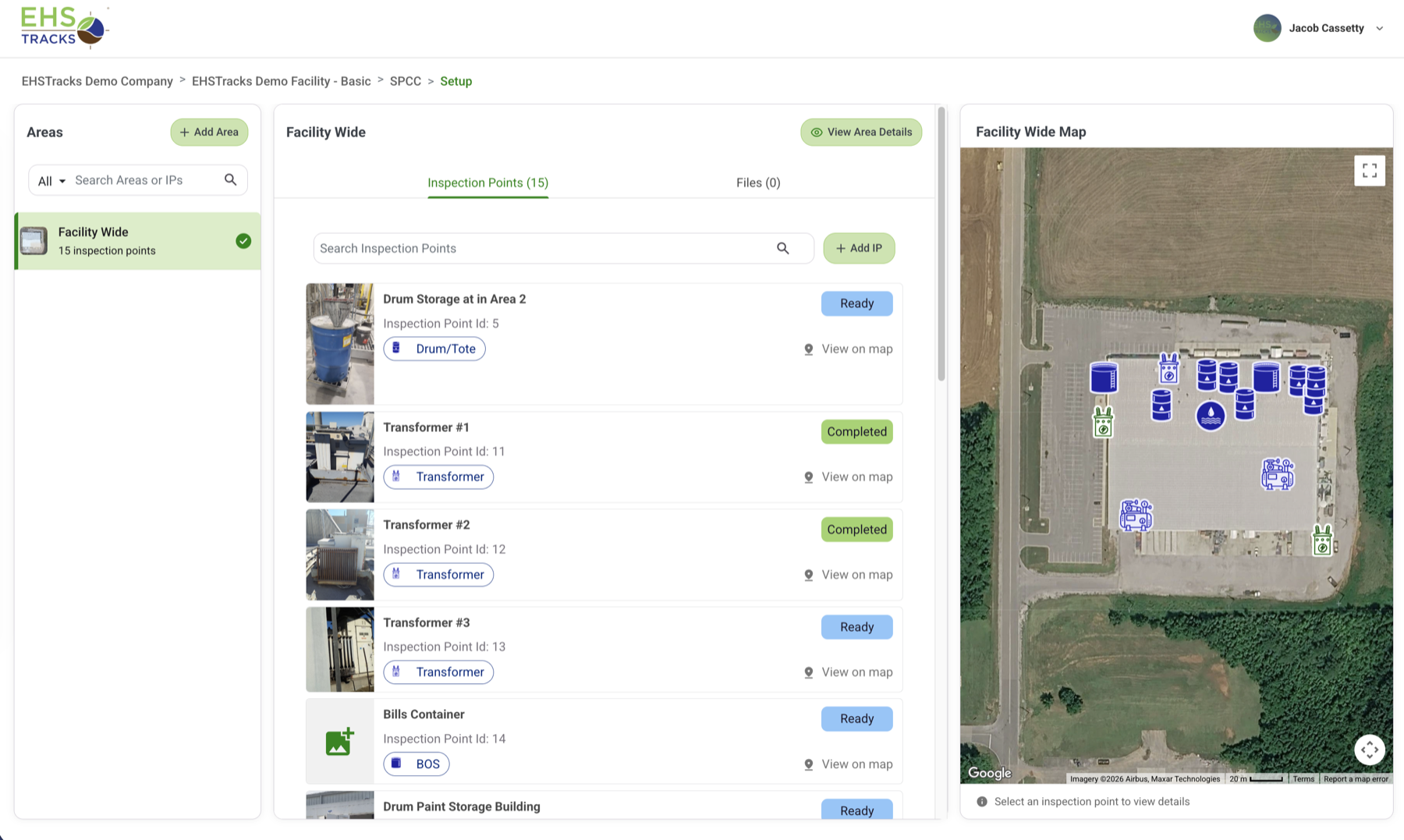The width and height of the screenshot is (1404, 840).
Task: Click the EHS Tracks logo
Action: click(x=64, y=27)
